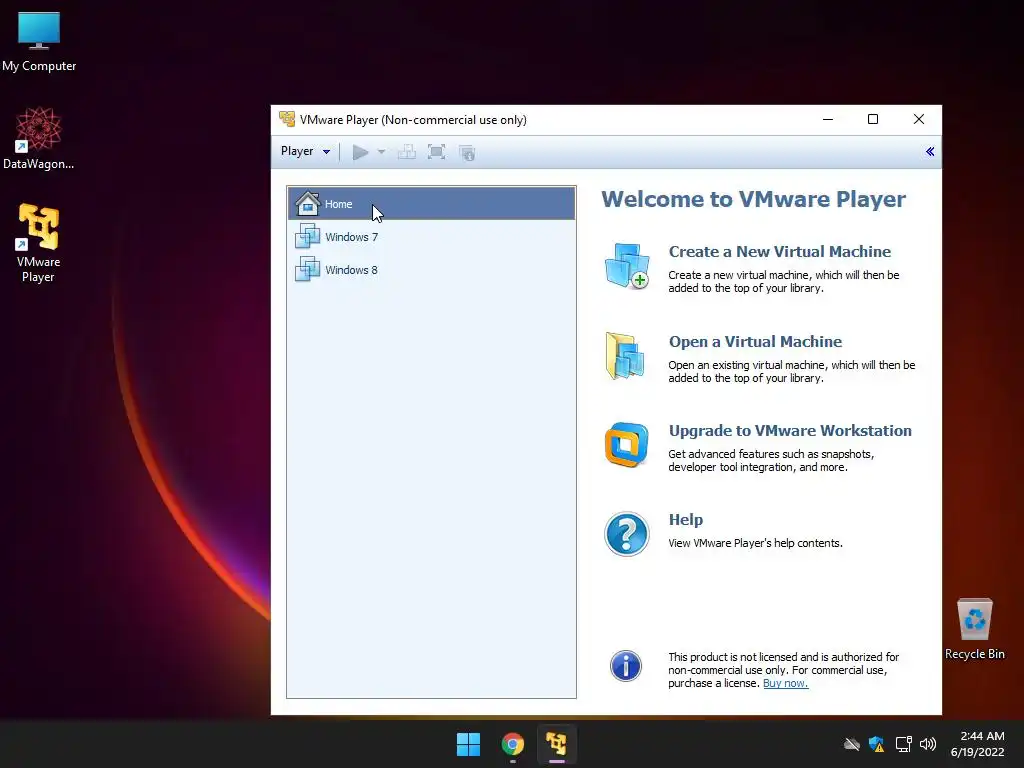Click the cloud sync tray icon
The image size is (1024, 768).
click(x=852, y=744)
